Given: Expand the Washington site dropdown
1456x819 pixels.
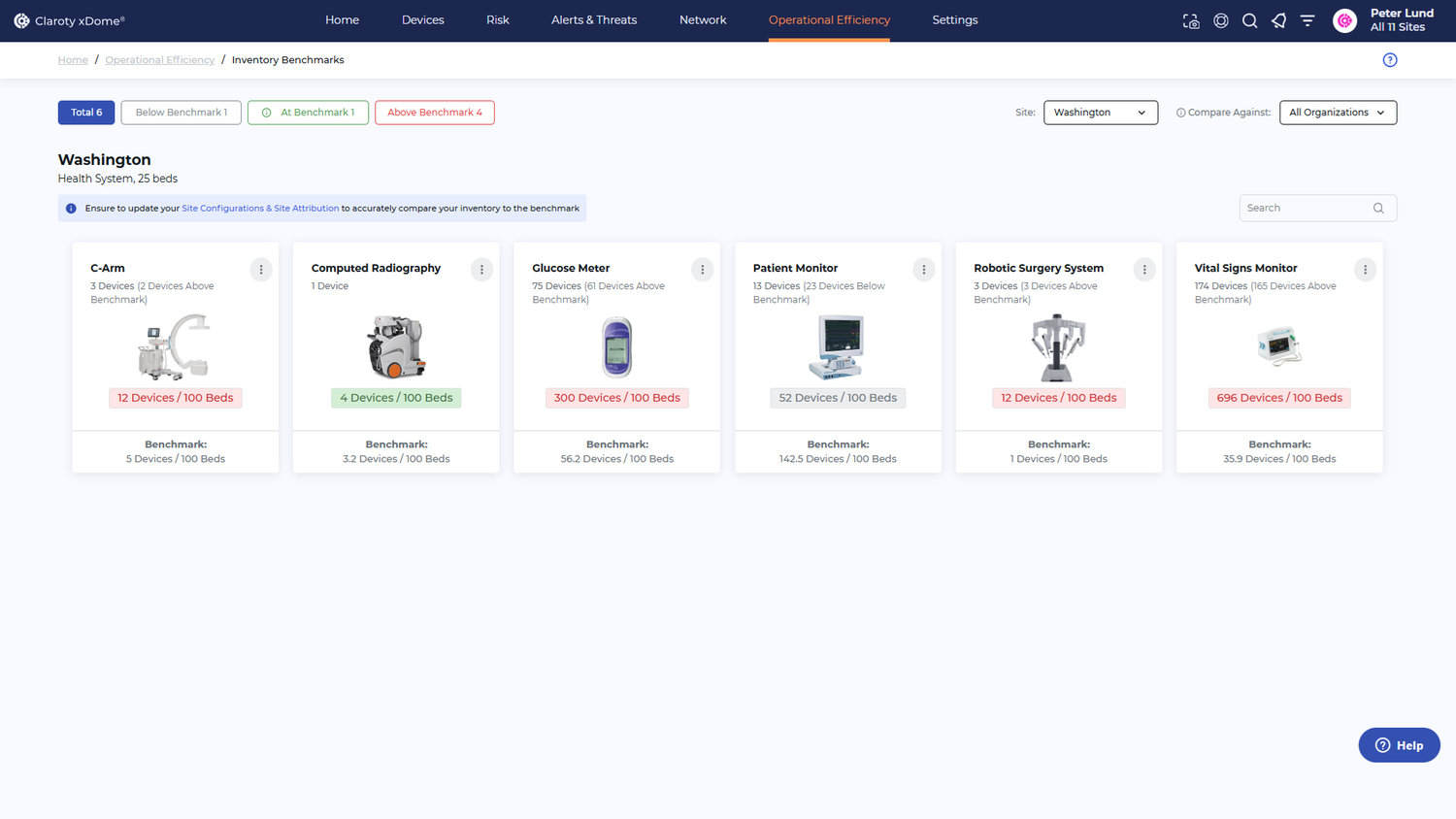Looking at the screenshot, I should [1100, 113].
